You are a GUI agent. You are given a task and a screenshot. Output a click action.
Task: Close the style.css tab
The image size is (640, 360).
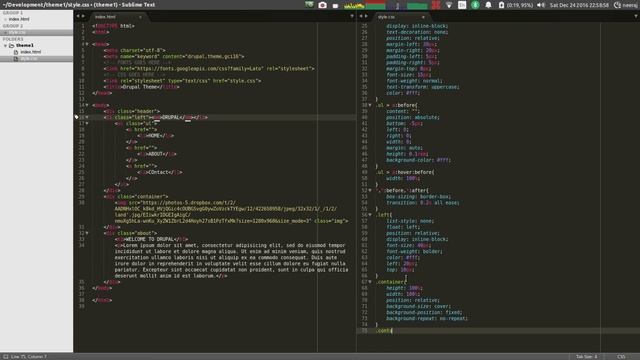pyautogui.click(x=423, y=17)
